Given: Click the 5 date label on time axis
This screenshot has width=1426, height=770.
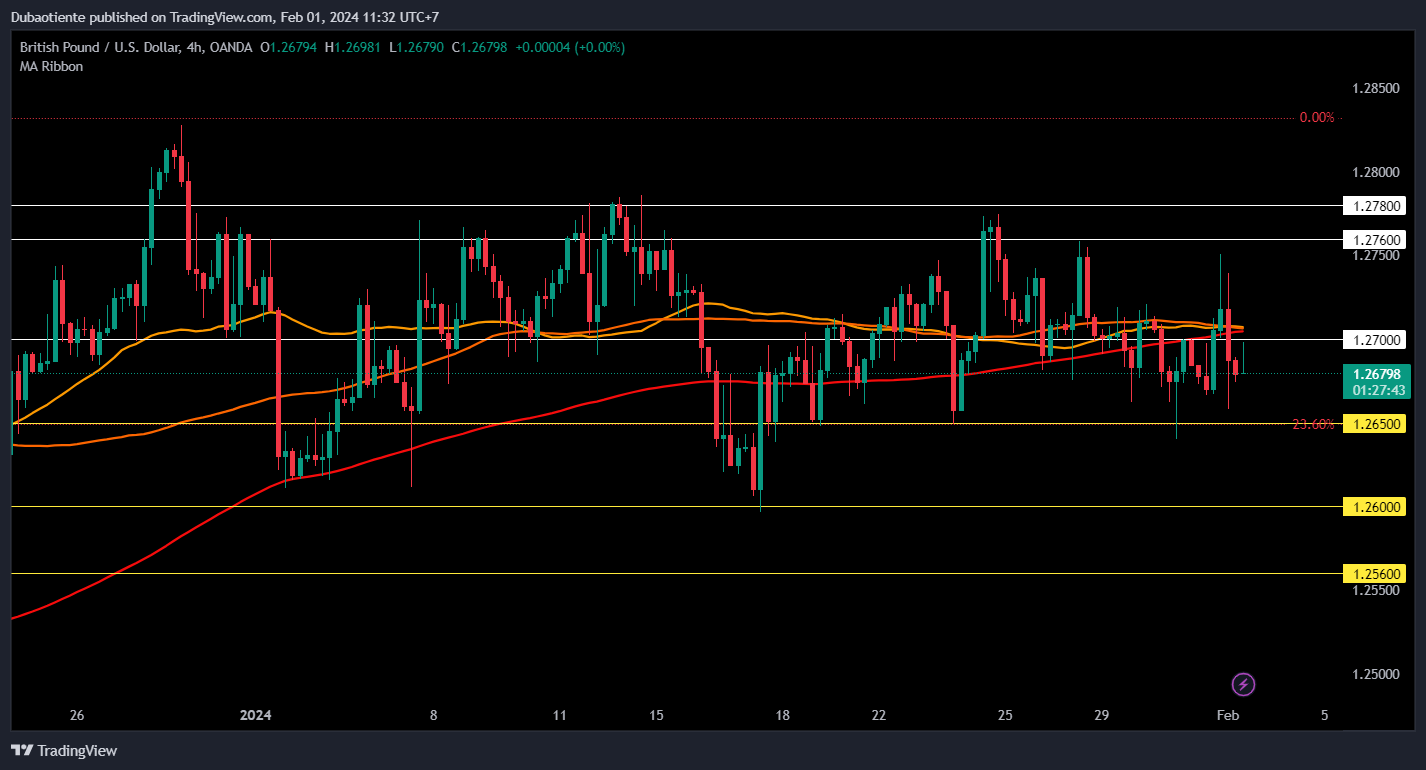Looking at the screenshot, I should (1324, 715).
